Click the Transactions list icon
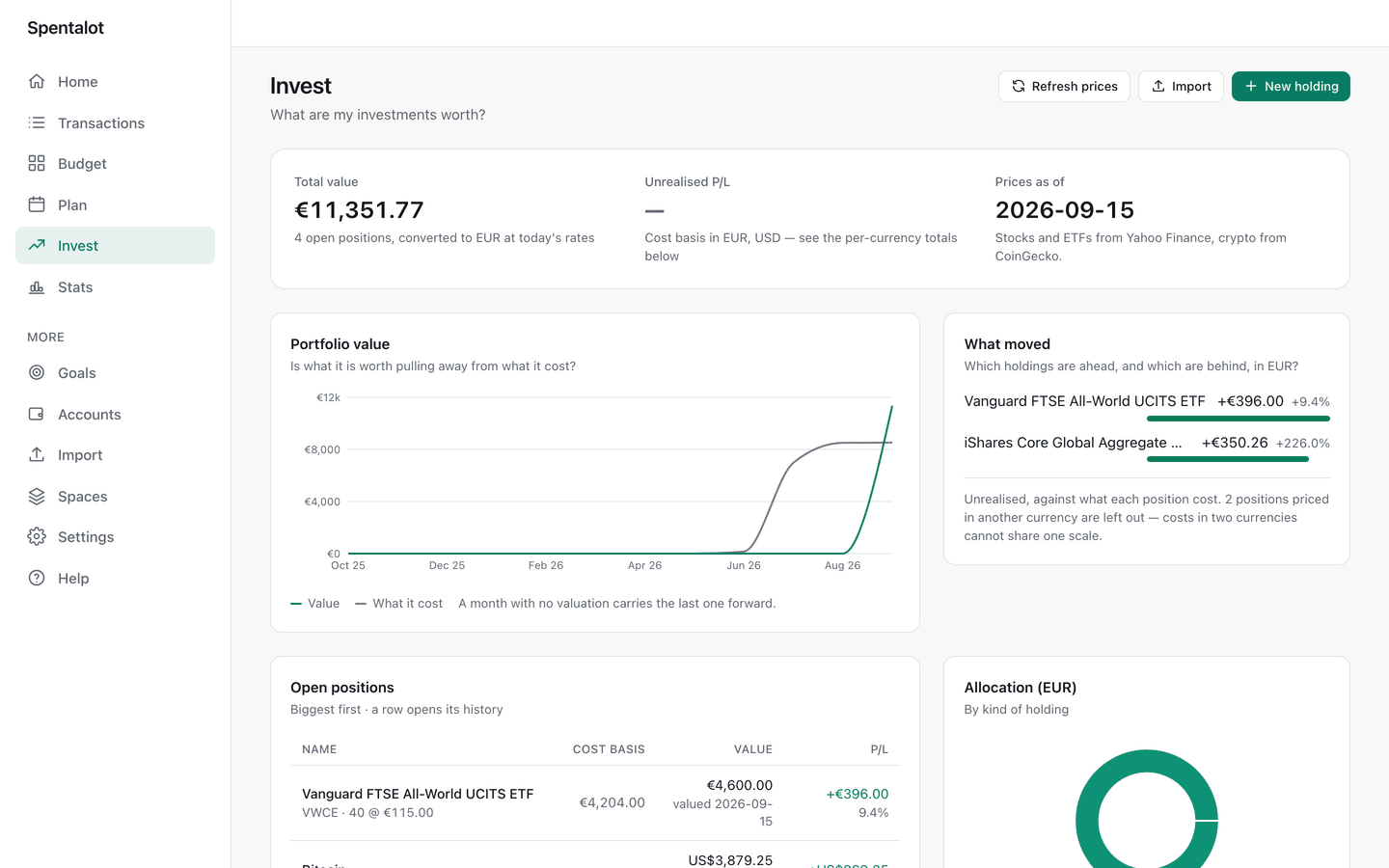This screenshot has height=868, width=1389. point(37,122)
